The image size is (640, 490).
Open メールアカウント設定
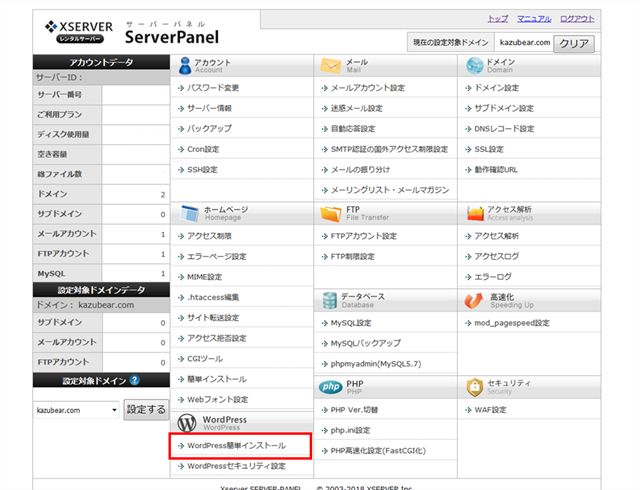click(x=368, y=87)
